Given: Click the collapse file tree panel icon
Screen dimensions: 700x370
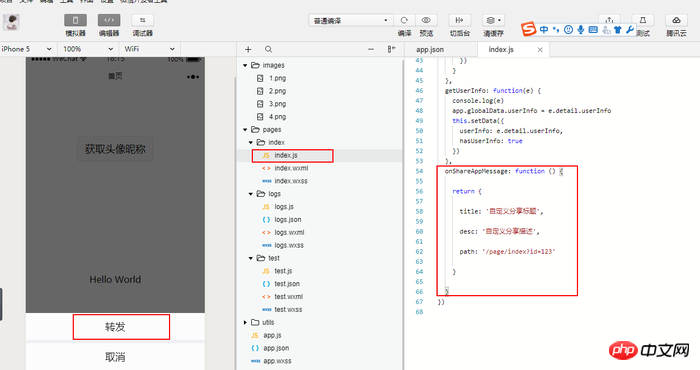Looking at the screenshot, I should [x=392, y=50].
